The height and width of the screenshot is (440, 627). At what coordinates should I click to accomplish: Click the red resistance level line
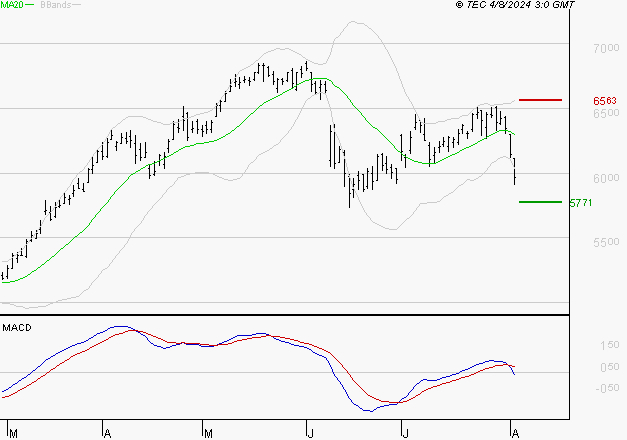(540, 100)
